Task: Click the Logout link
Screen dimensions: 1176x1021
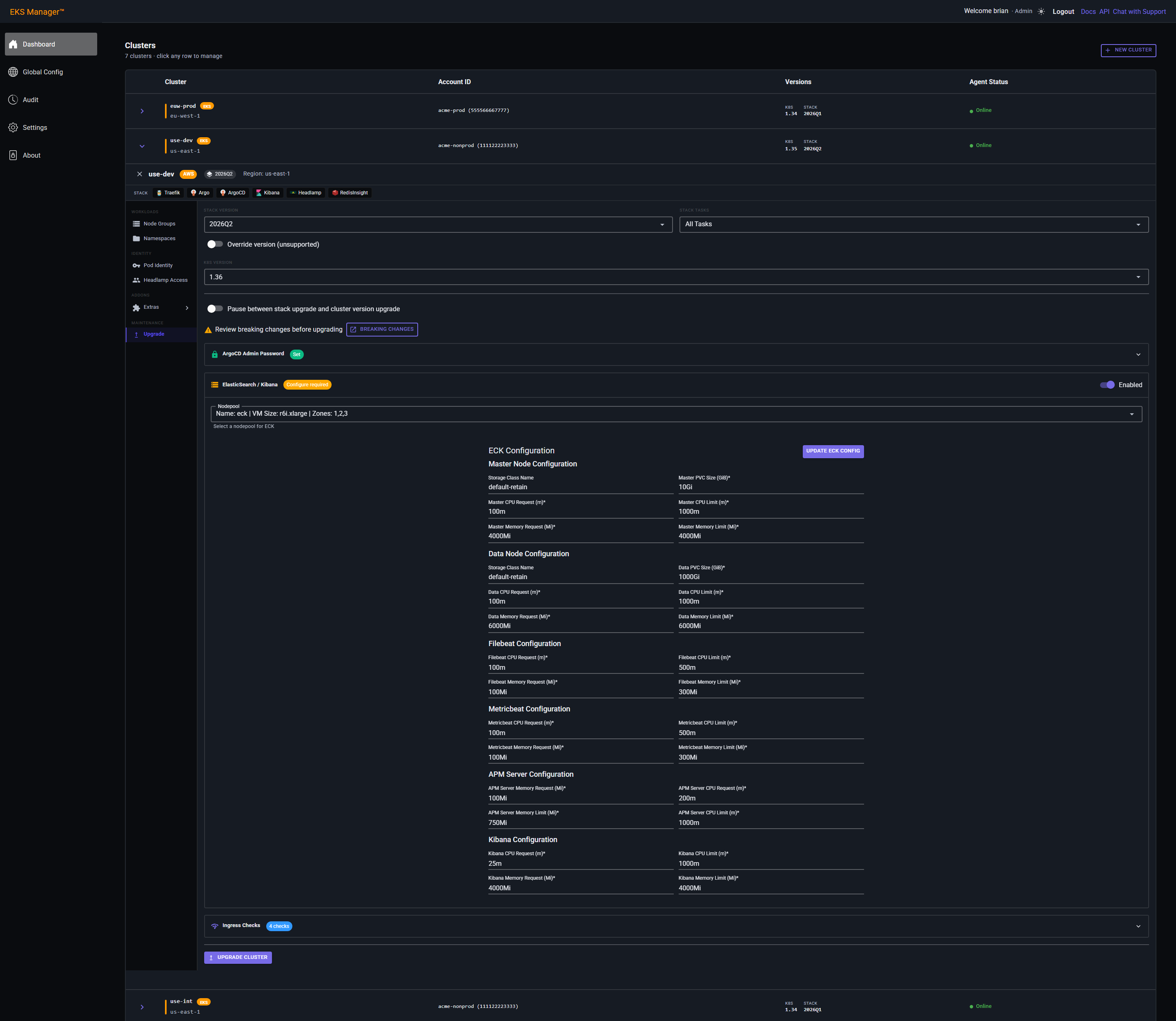Action: click(x=1063, y=11)
